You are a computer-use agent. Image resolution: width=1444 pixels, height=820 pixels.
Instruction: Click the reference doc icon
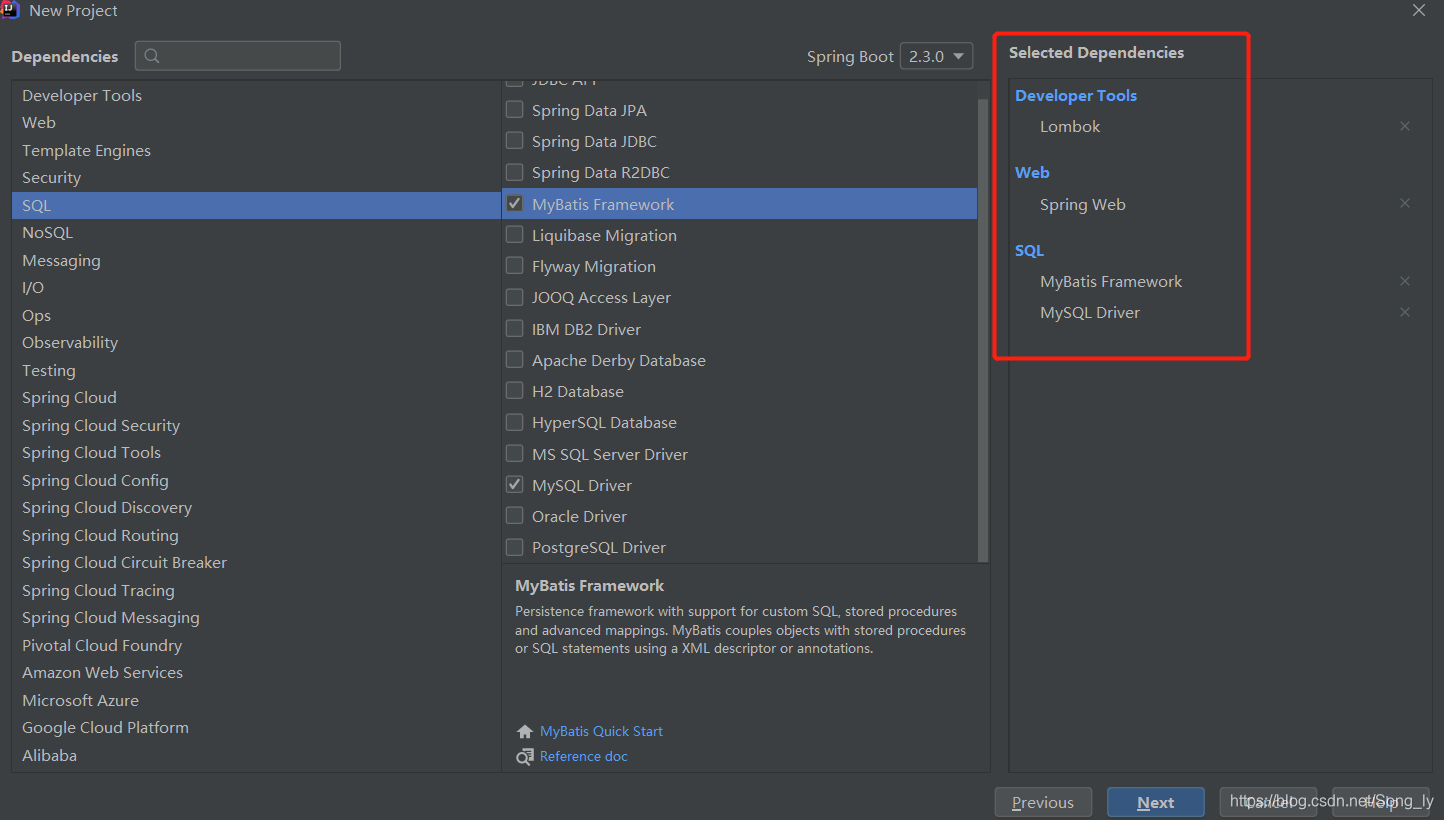click(x=525, y=757)
